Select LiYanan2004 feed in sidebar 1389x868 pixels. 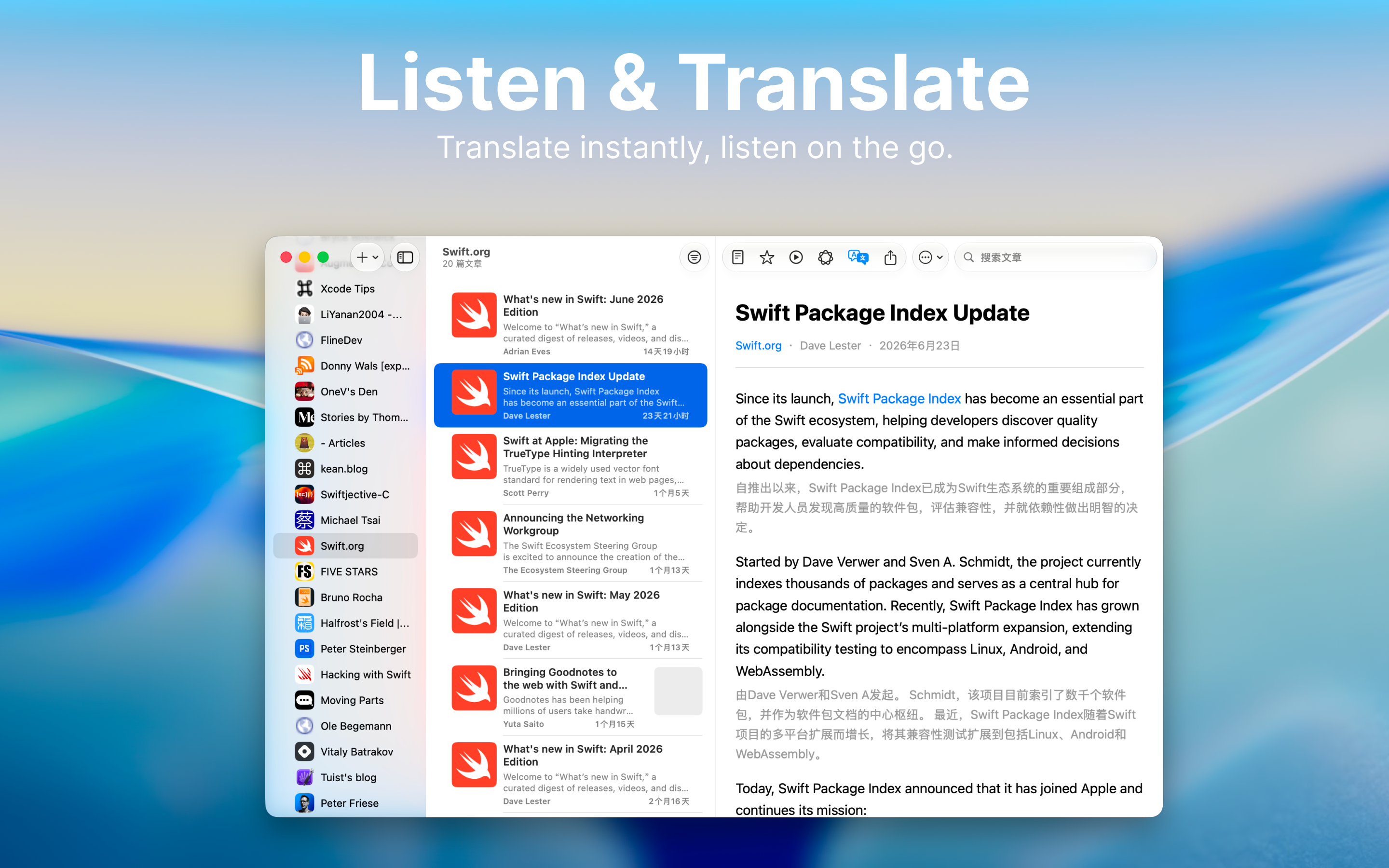point(346,314)
